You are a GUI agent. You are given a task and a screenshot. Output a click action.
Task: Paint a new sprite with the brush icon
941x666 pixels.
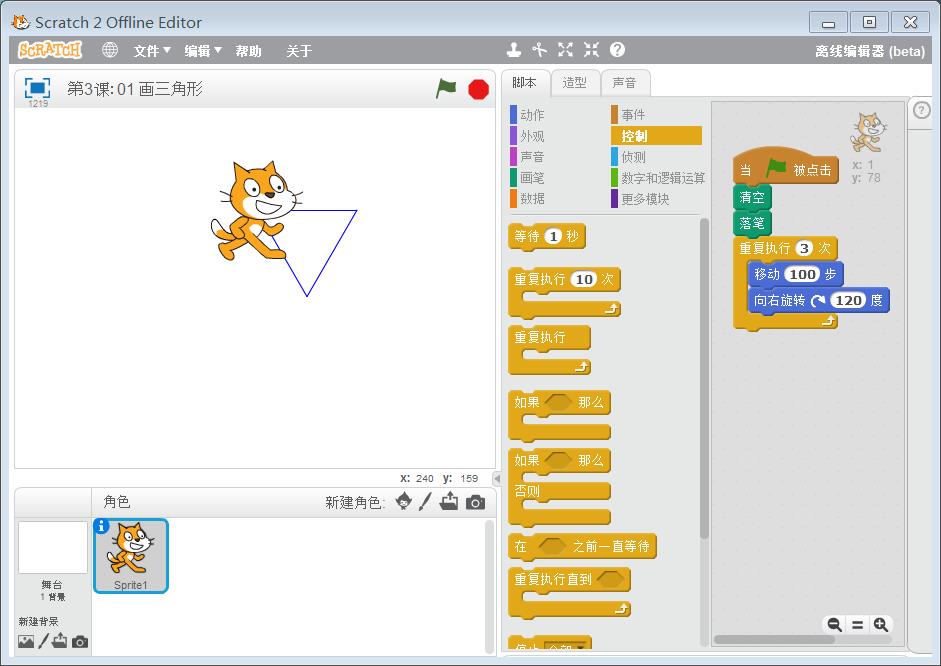tap(425, 502)
